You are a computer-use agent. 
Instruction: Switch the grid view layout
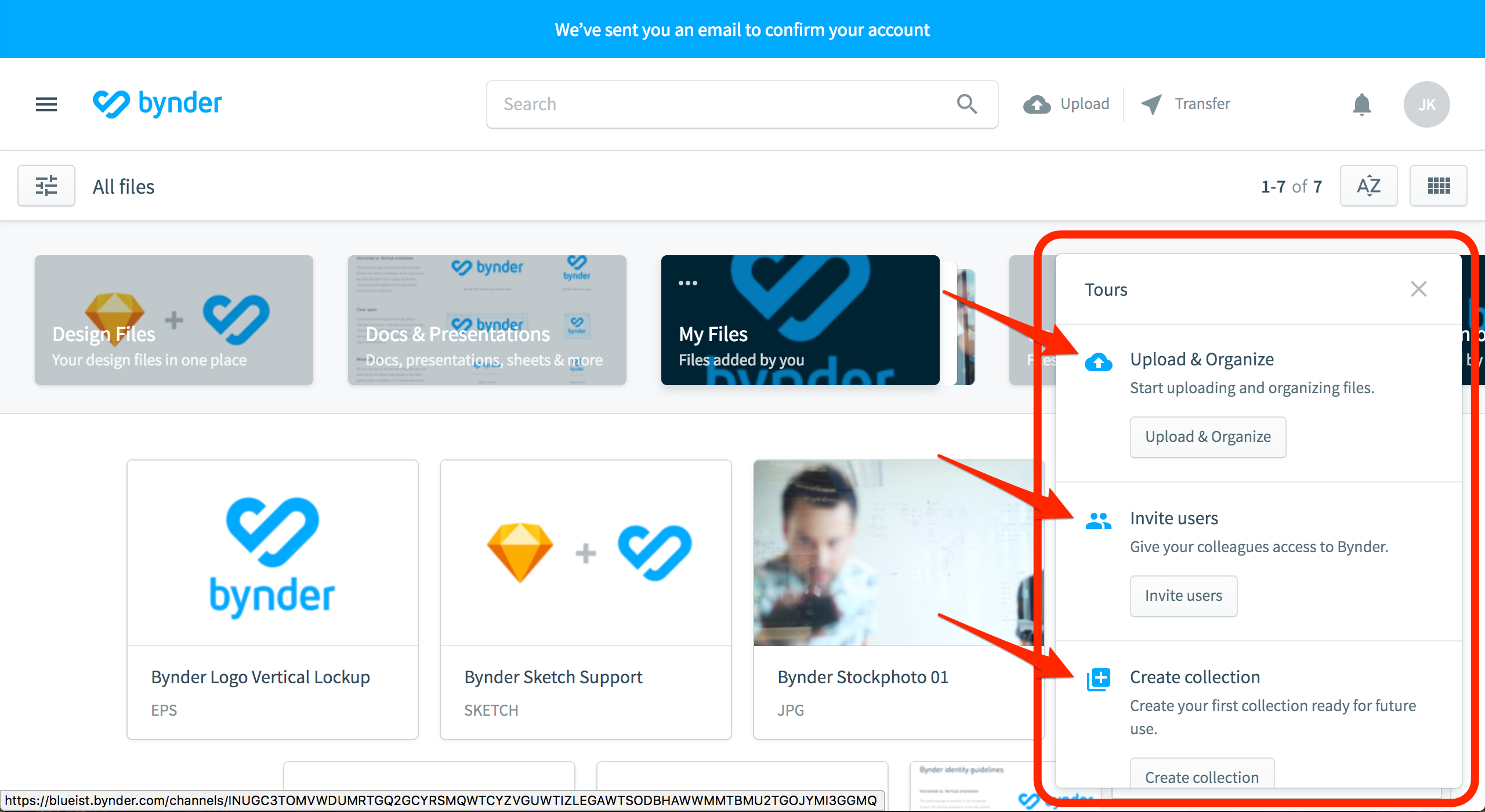tap(1439, 186)
